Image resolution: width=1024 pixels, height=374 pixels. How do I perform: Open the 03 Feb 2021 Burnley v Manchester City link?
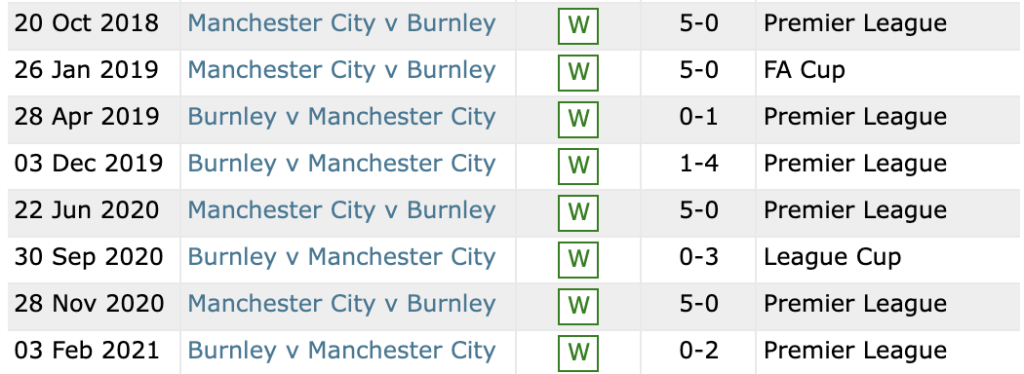click(x=342, y=351)
